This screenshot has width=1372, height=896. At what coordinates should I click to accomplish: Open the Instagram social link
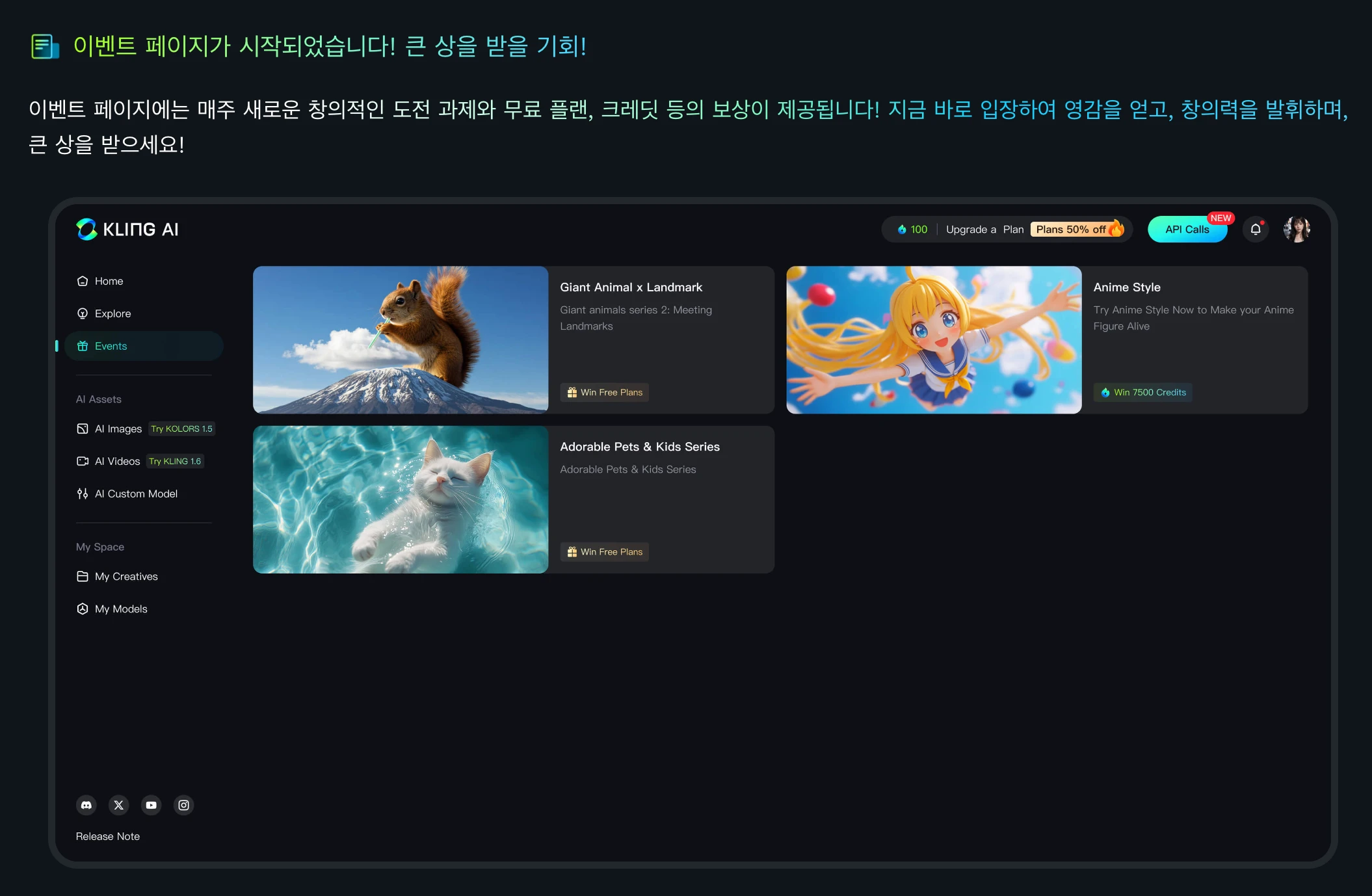184,805
